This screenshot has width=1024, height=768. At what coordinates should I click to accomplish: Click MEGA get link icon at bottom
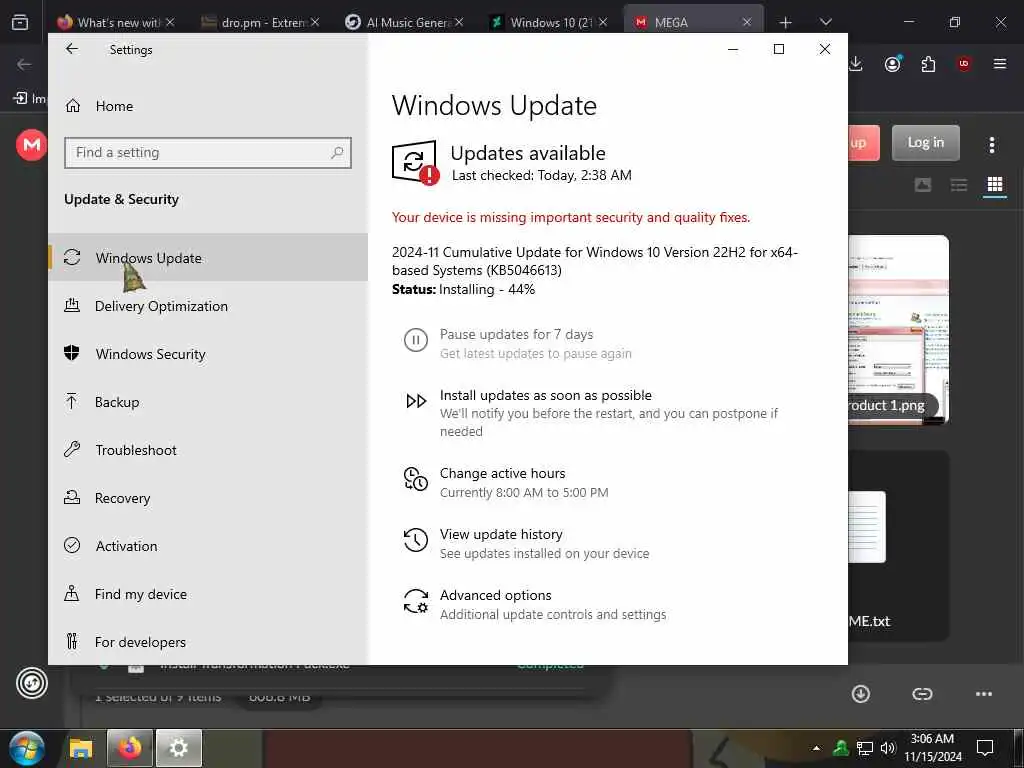[922, 694]
